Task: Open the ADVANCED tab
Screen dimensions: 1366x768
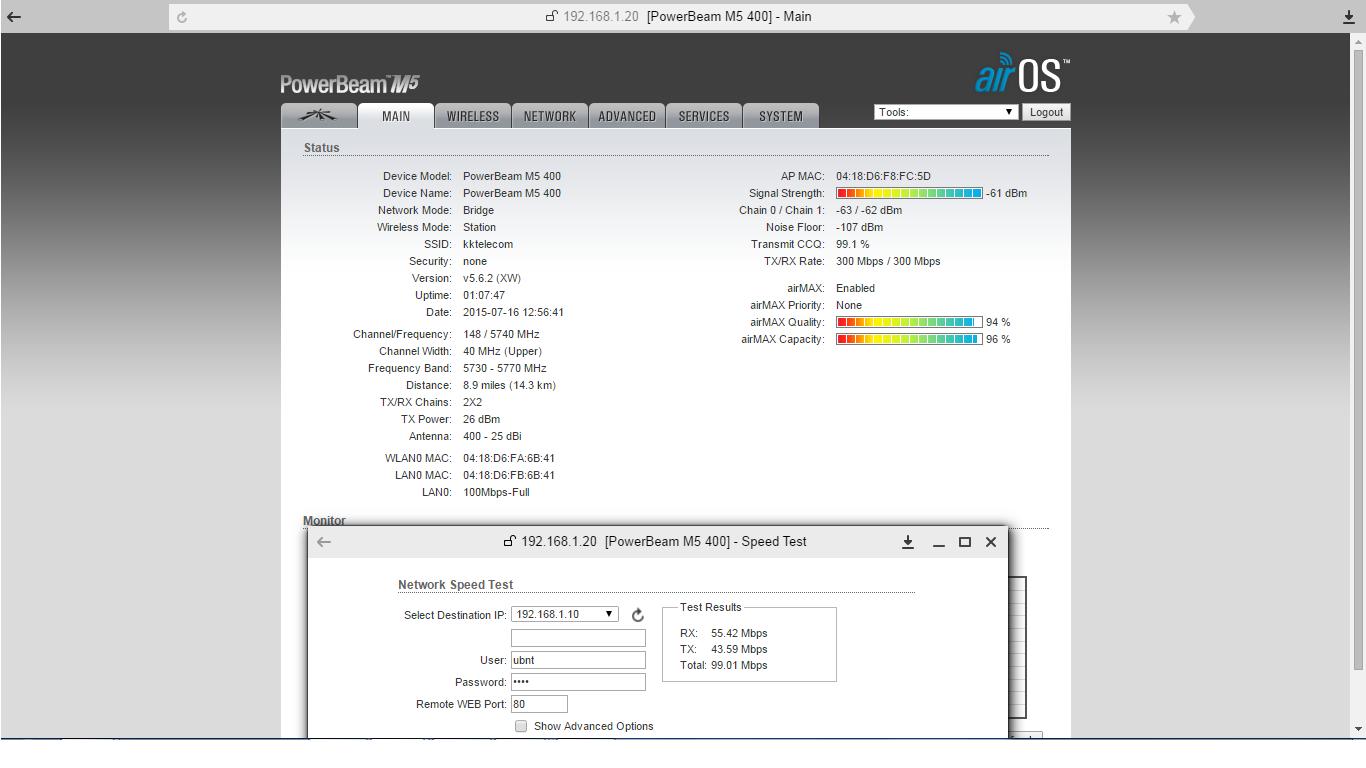Action: 627,116
